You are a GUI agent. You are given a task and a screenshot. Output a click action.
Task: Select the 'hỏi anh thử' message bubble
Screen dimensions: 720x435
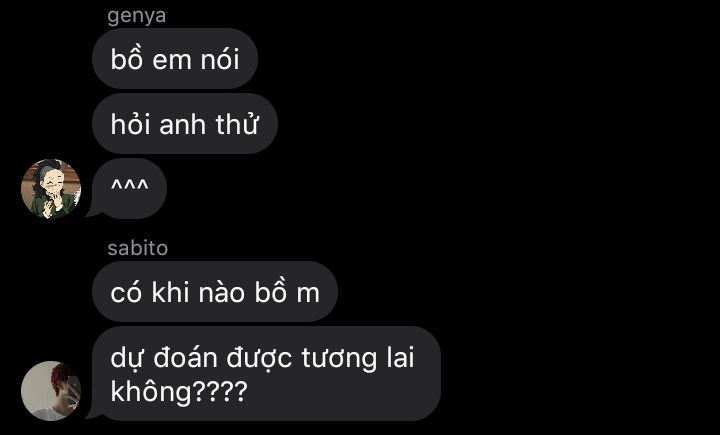coord(185,124)
